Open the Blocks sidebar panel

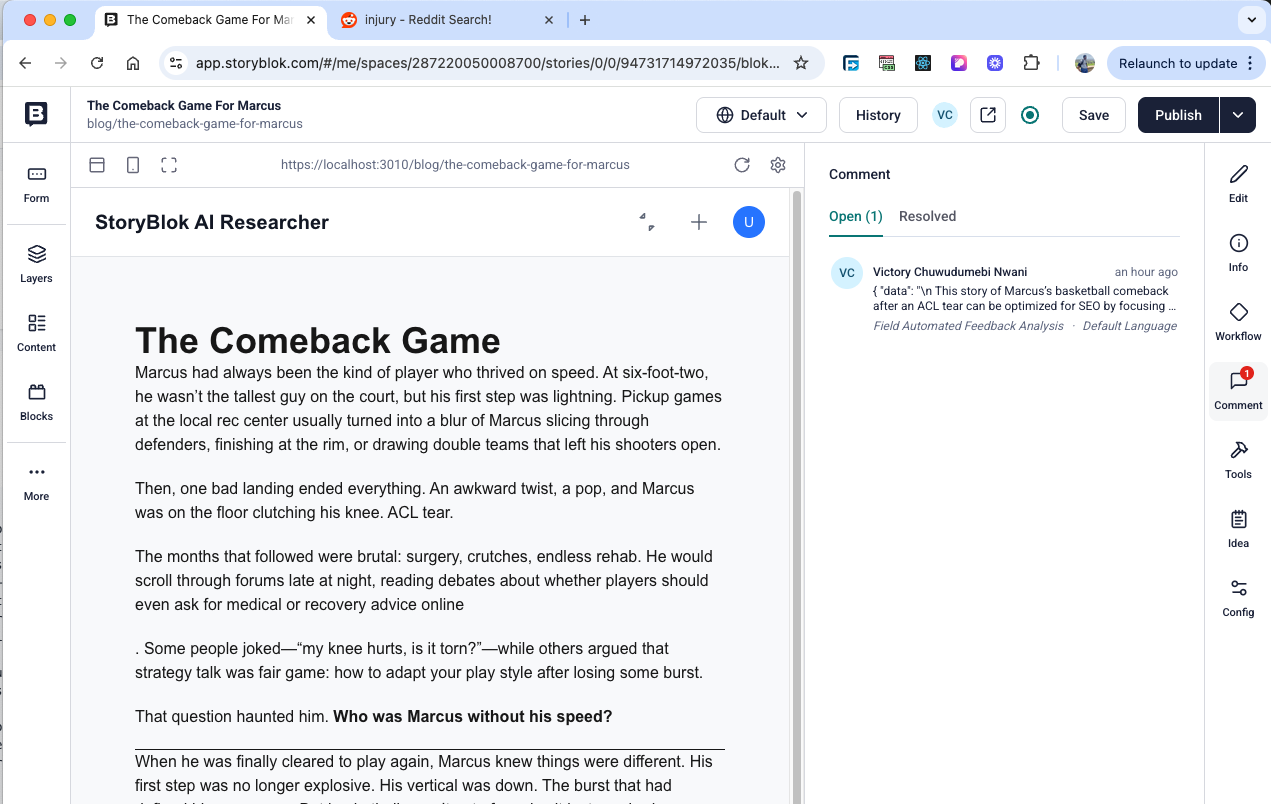tap(36, 402)
